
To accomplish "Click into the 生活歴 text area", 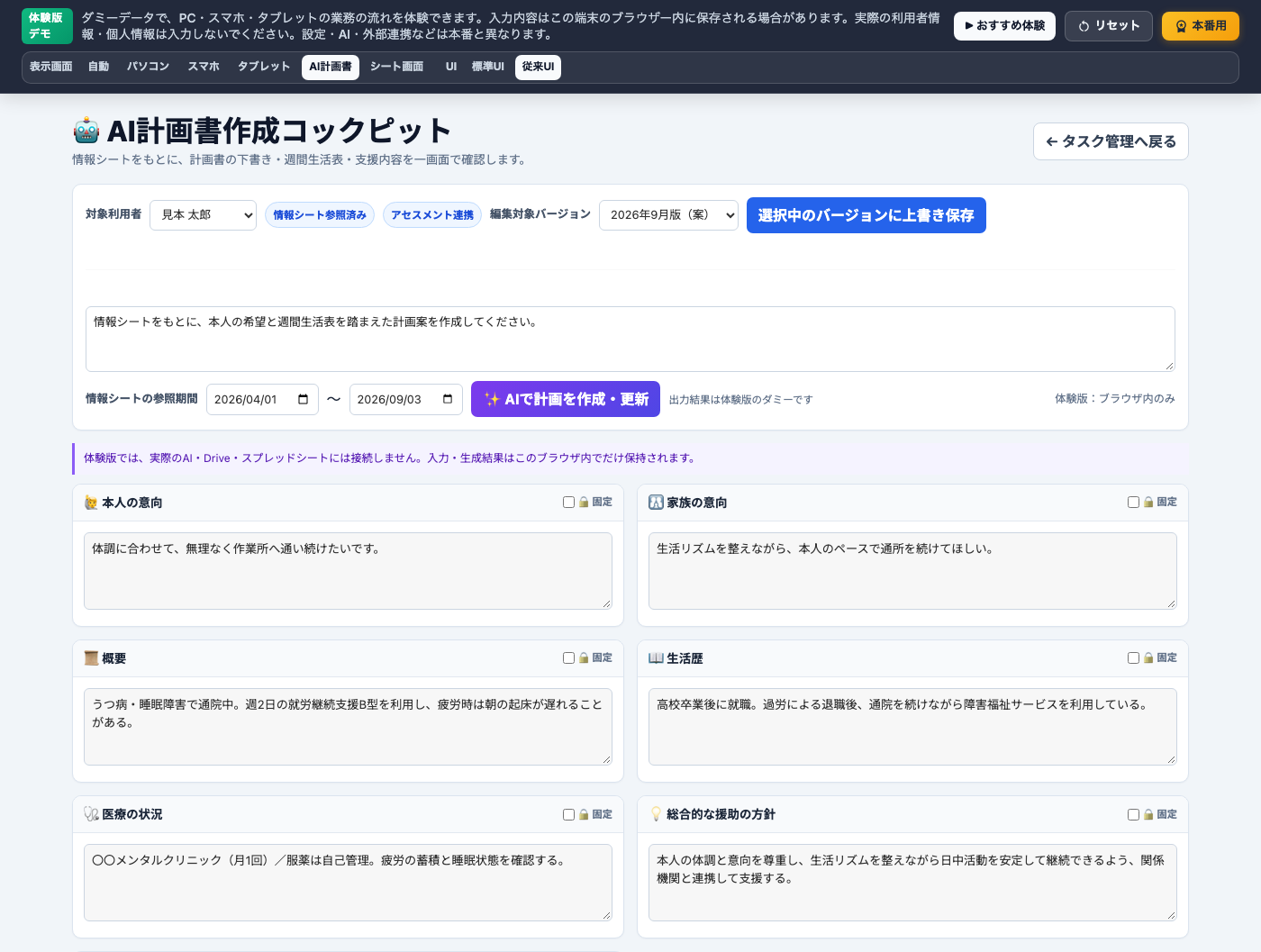I will 912,727.
